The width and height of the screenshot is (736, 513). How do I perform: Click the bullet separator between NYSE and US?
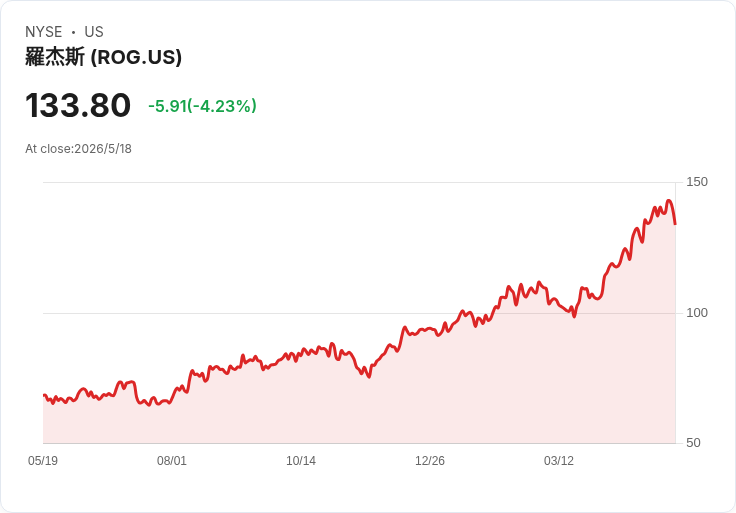pyautogui.click(x=73, y=32)
